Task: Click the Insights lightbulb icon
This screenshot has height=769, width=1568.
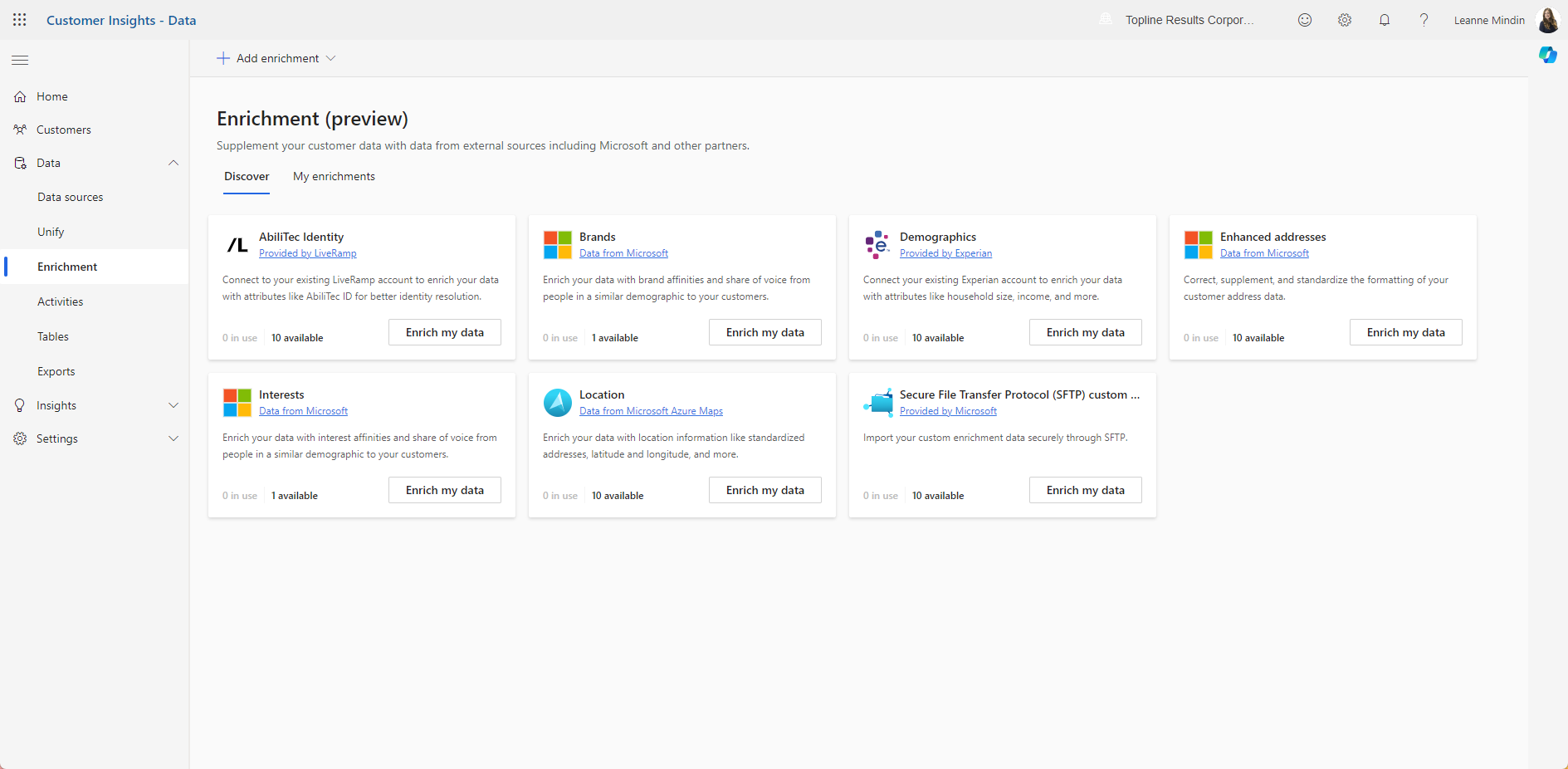Action: point(20,405)
